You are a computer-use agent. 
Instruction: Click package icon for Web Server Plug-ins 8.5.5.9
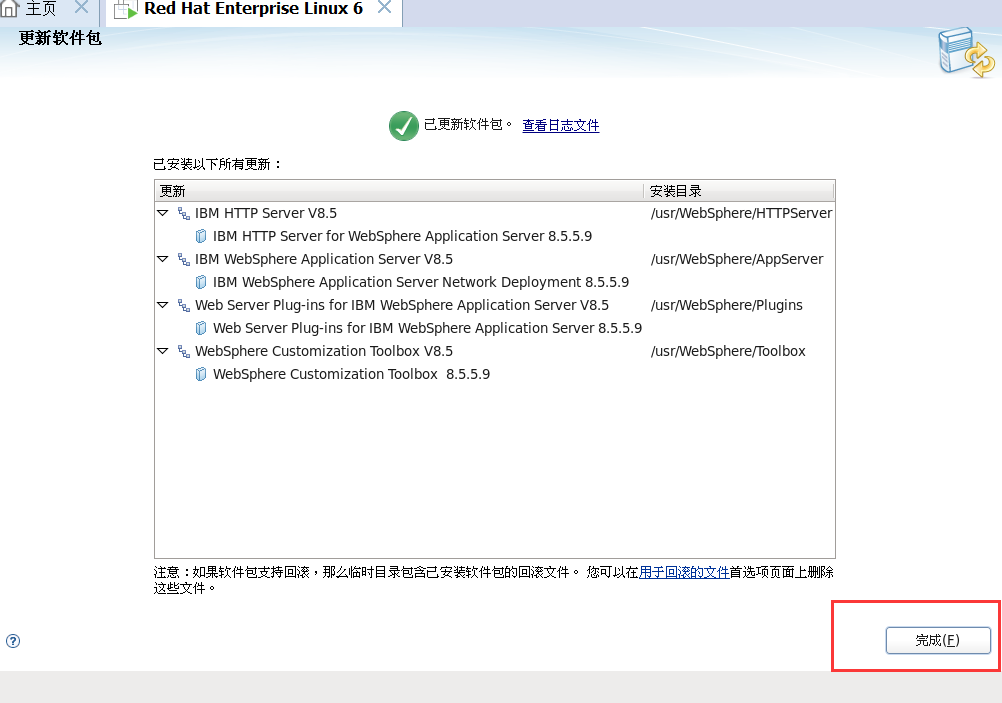pos(201,328)
